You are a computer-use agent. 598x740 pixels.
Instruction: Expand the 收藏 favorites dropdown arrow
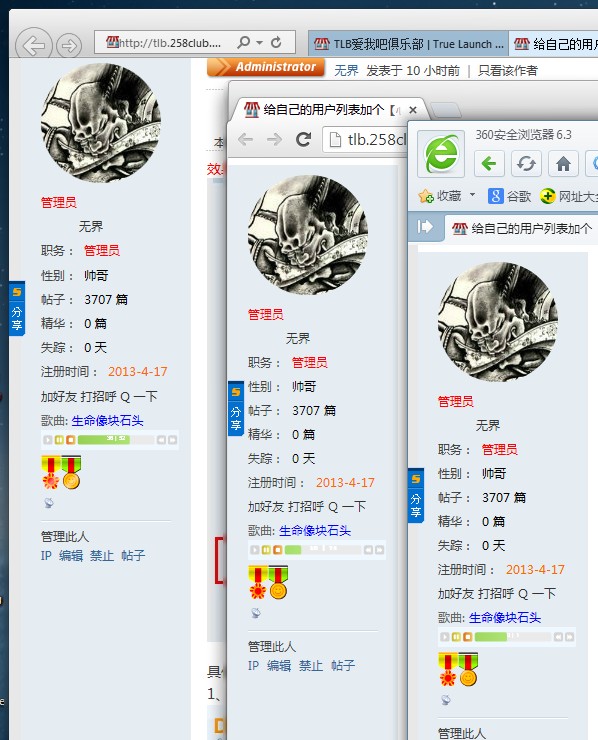472,195
